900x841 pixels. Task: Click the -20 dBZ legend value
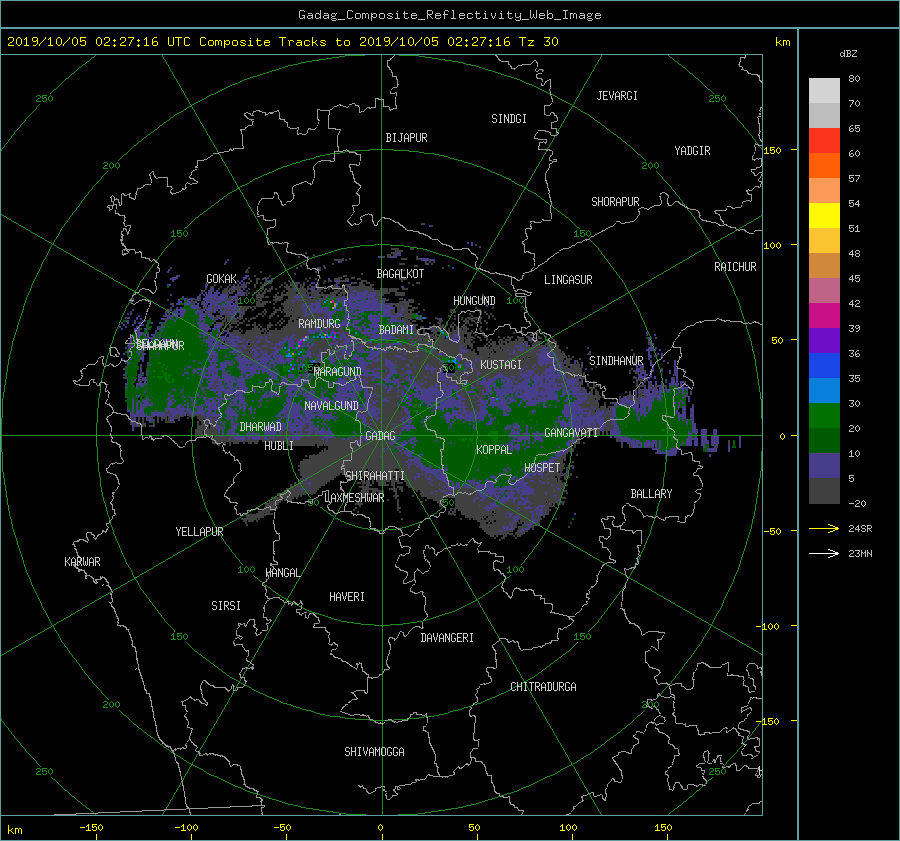[x=857, y=503]
